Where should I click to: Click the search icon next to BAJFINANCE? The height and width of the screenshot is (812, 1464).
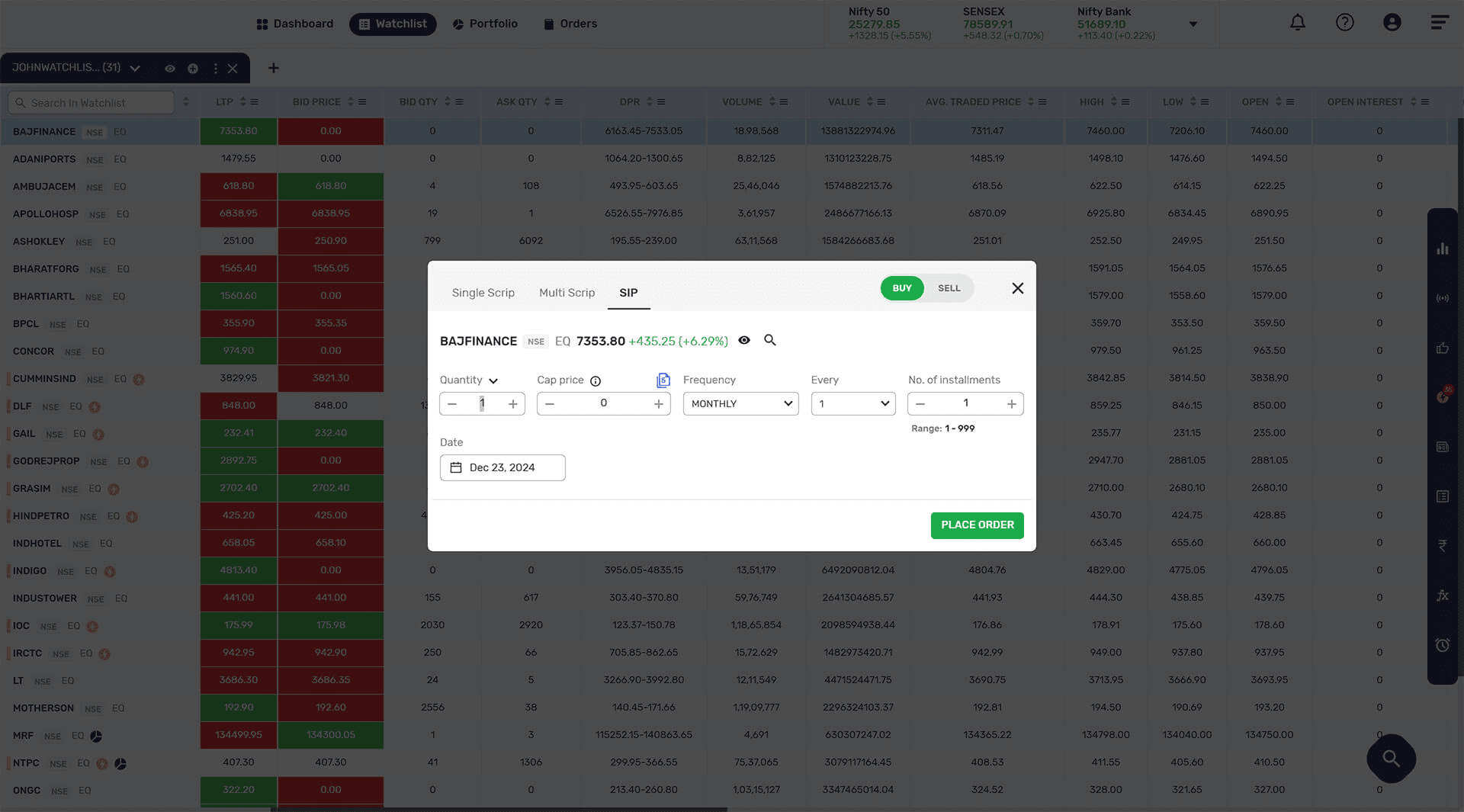click(x=770, y=340)
